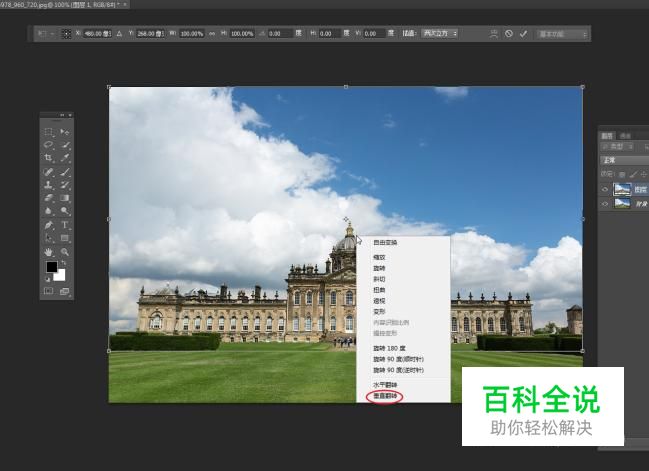Select the Crop tool
This screenshot has width=649, height=471.
point(49,158)
